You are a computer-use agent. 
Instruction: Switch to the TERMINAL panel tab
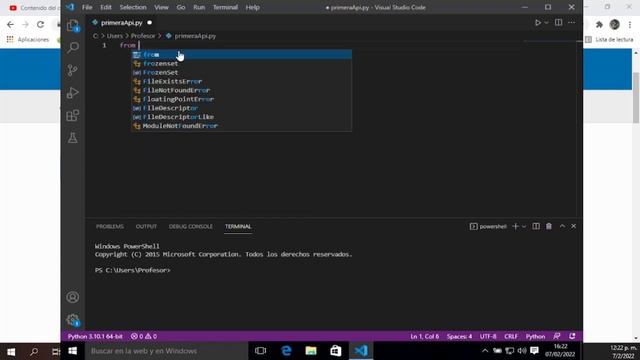[x=238, y=227]
